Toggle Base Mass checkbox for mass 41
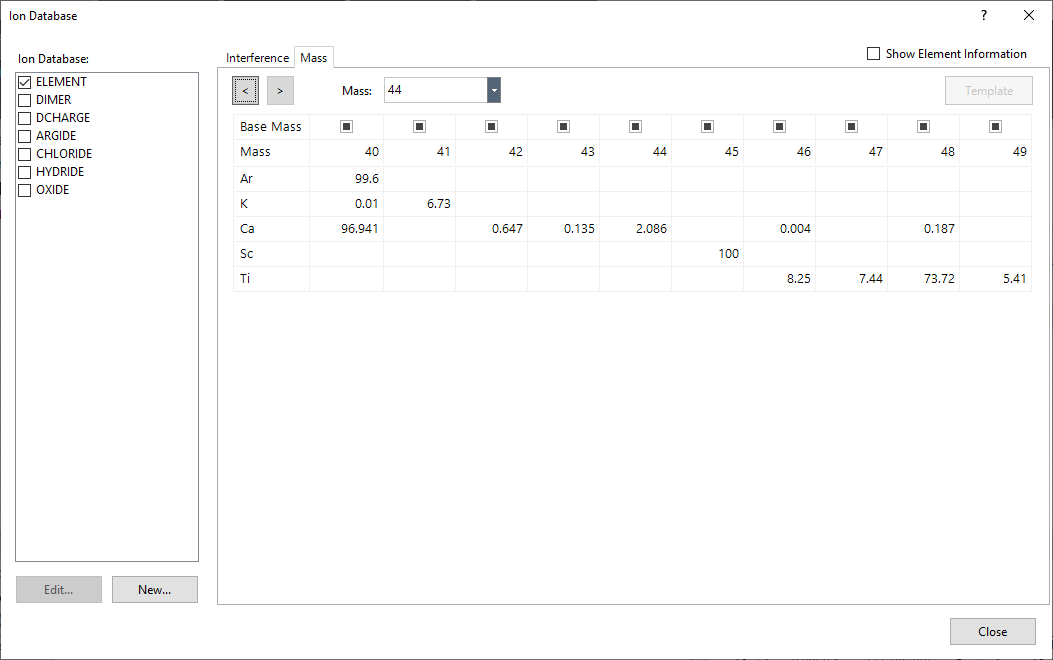Screen dimensions: 1053x660 419,126
